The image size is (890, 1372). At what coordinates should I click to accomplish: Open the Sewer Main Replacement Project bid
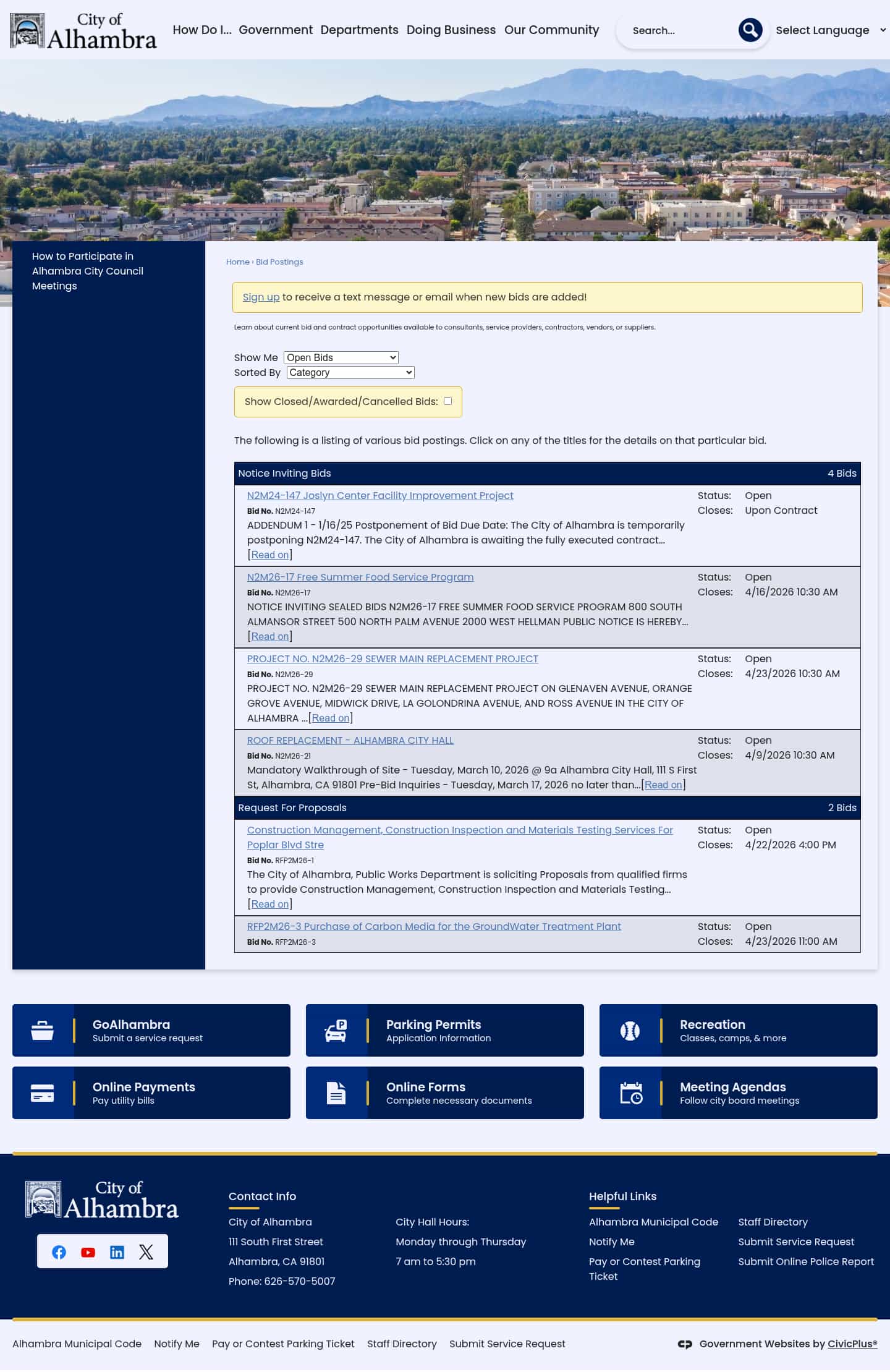click(x=392, y=658)
